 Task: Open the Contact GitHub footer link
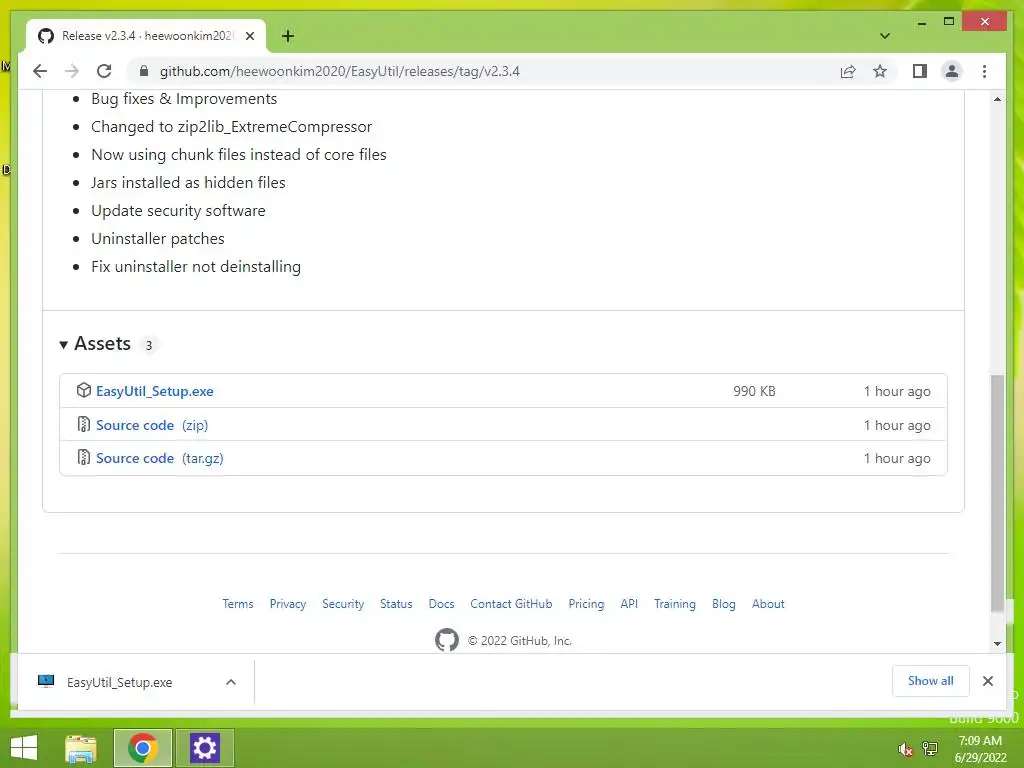coord(511,604)
